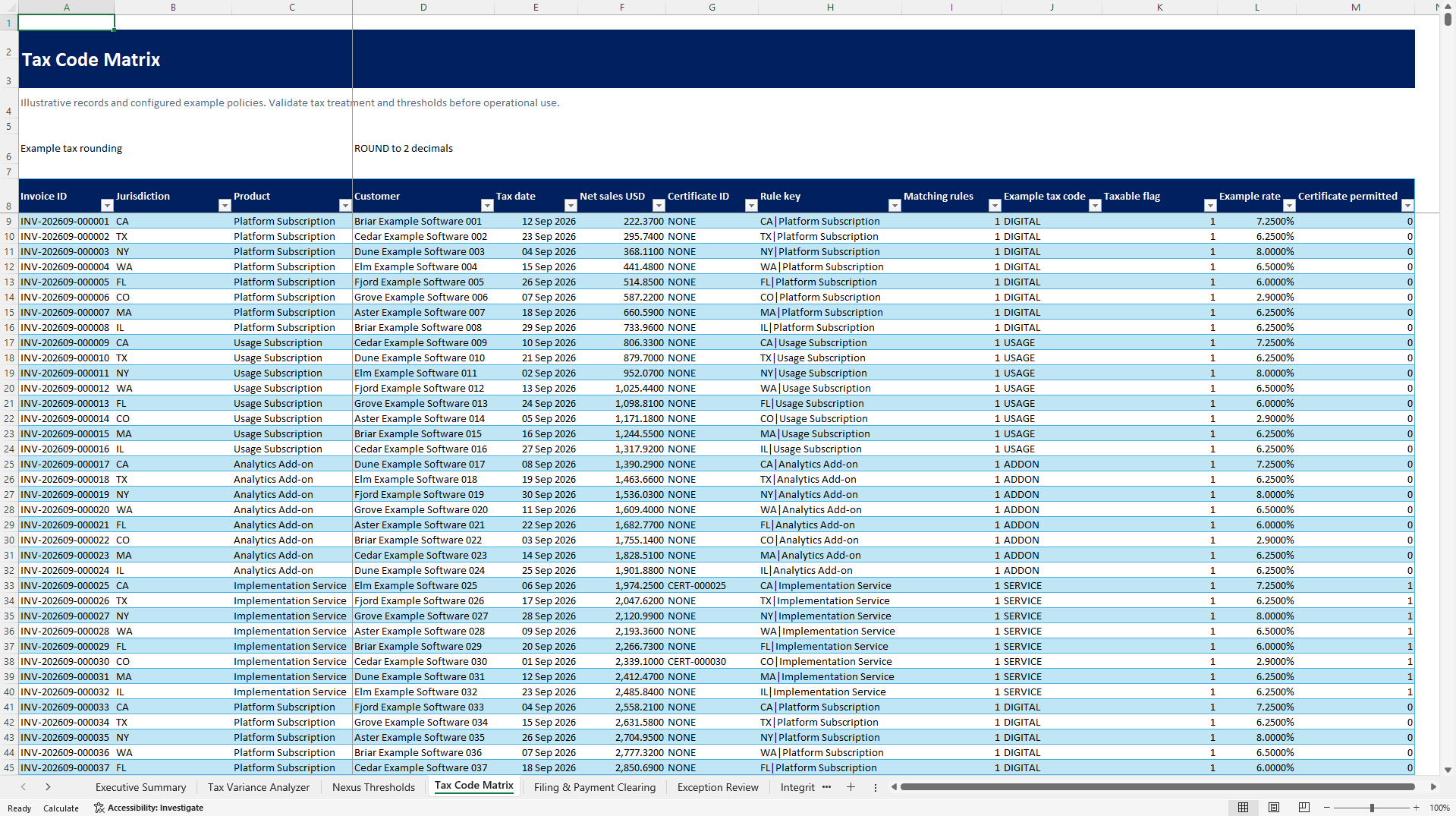Select column D header
This screenshot has width=1456, height=816.
tap(423, 7)
